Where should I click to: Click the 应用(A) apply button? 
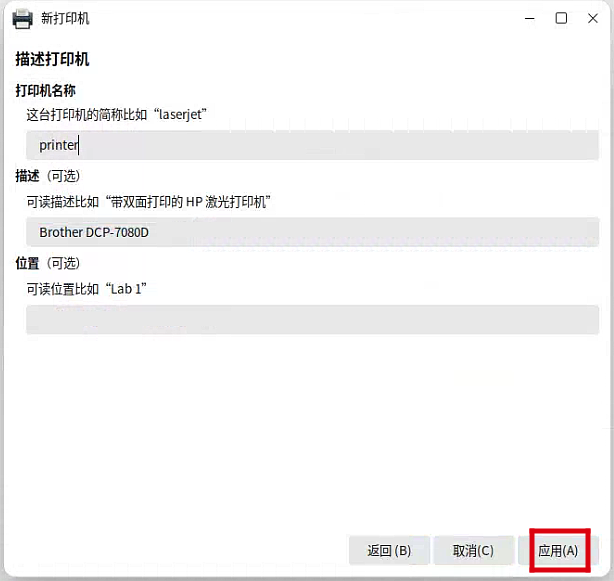(558, 550)
